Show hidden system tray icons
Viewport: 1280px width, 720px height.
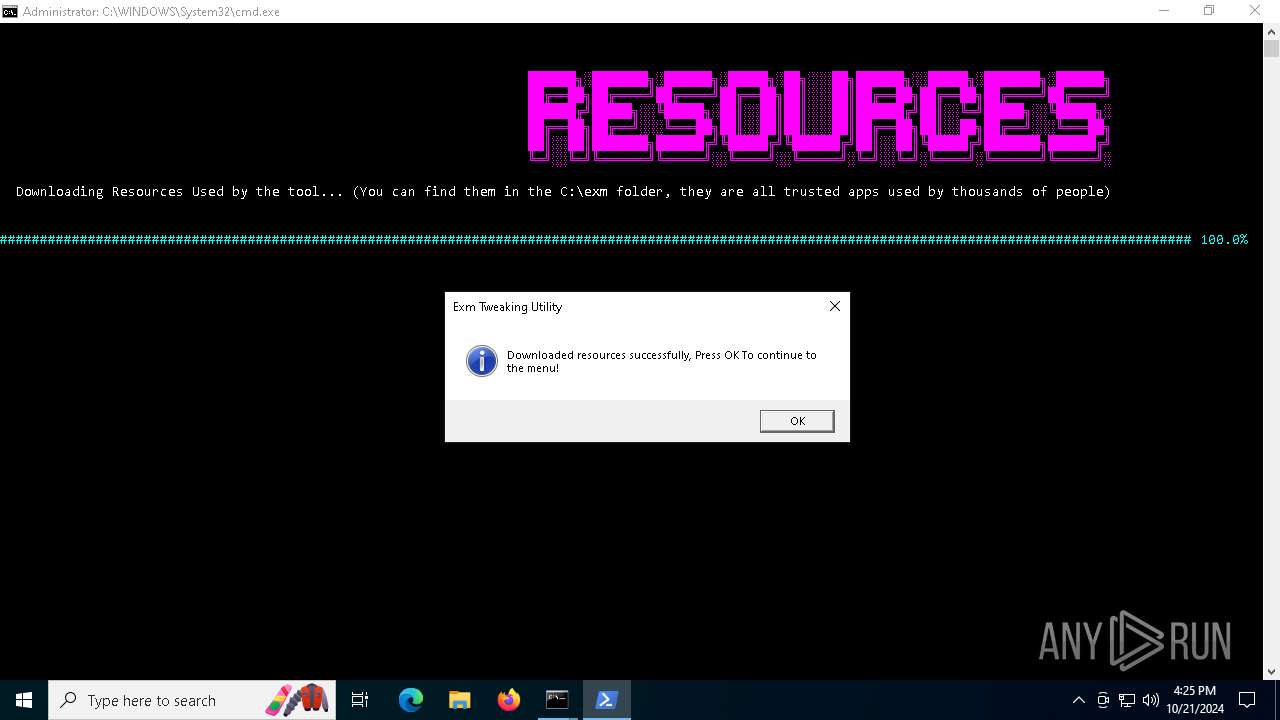point(1078,700)
